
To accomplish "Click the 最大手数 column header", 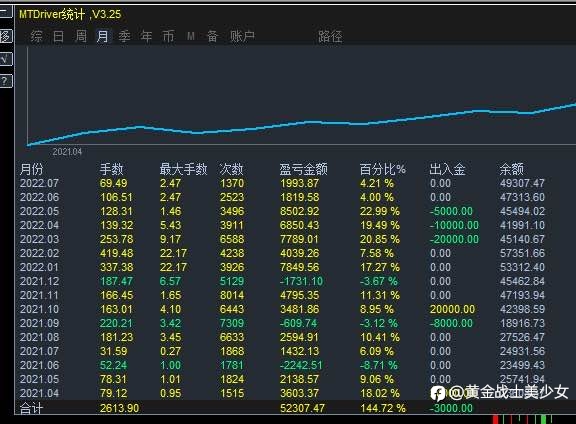I will click(183, 169).
